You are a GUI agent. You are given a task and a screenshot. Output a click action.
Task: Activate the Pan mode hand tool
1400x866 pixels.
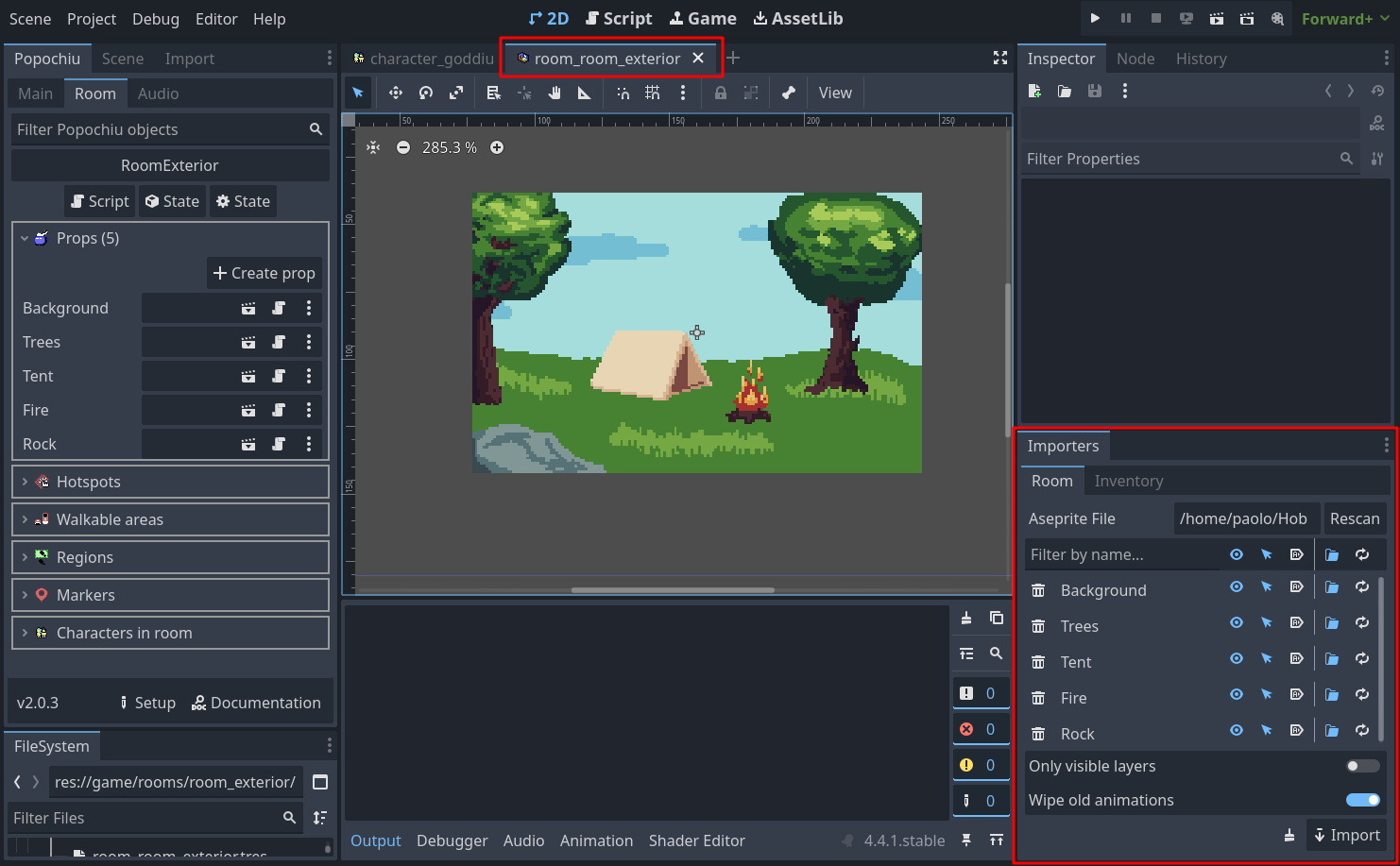(555, 93)
